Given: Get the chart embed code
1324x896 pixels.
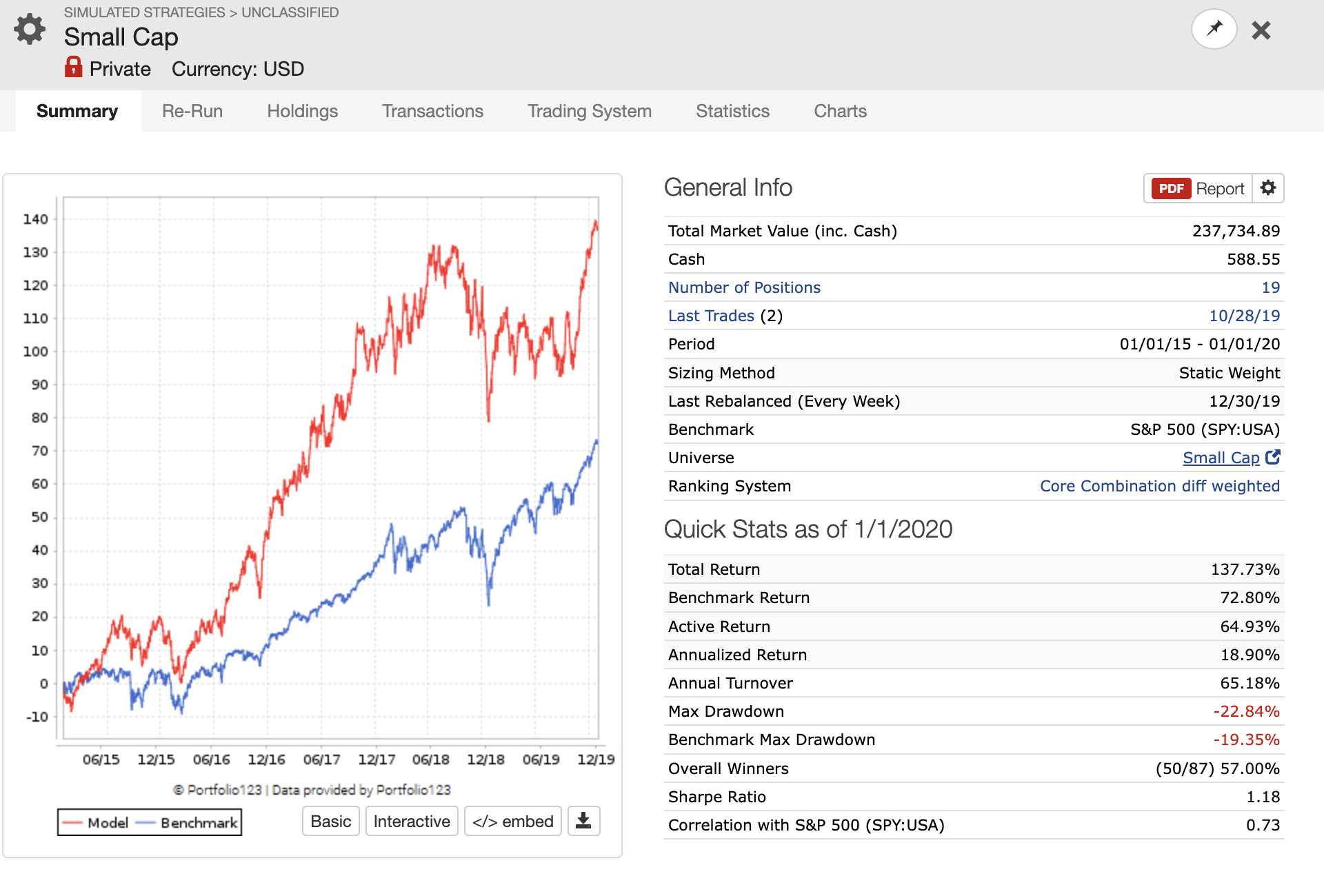Looking at the screenshot, I should pyautogui.click(x=513, y=821).
